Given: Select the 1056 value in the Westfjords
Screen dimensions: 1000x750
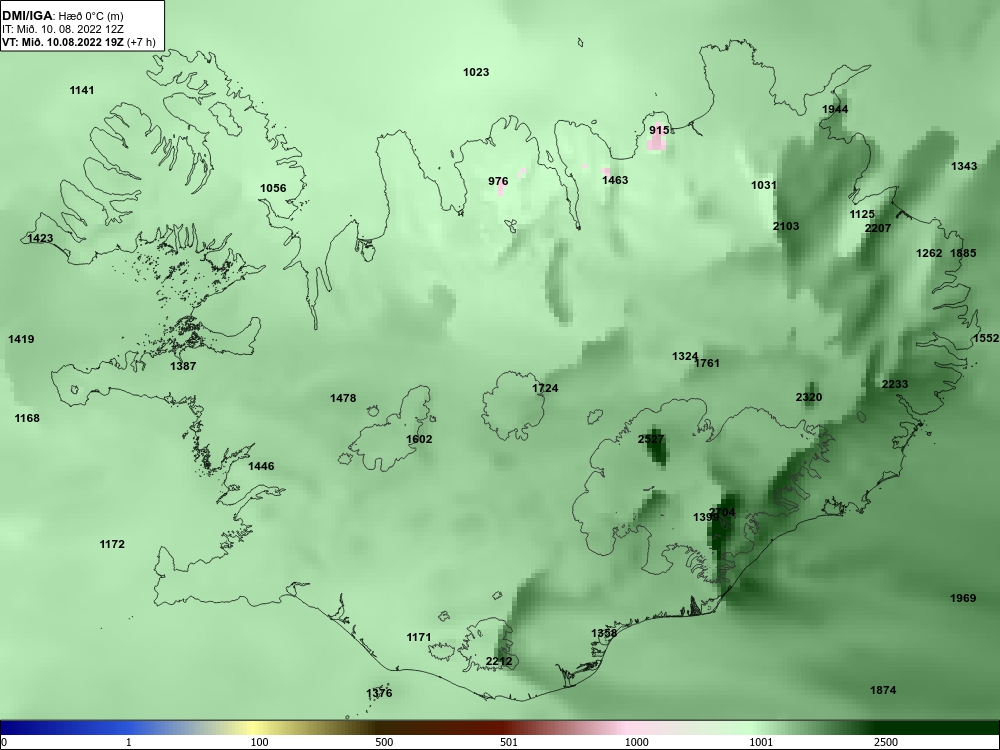Looking at the screenshot, I should click(273, 189).
